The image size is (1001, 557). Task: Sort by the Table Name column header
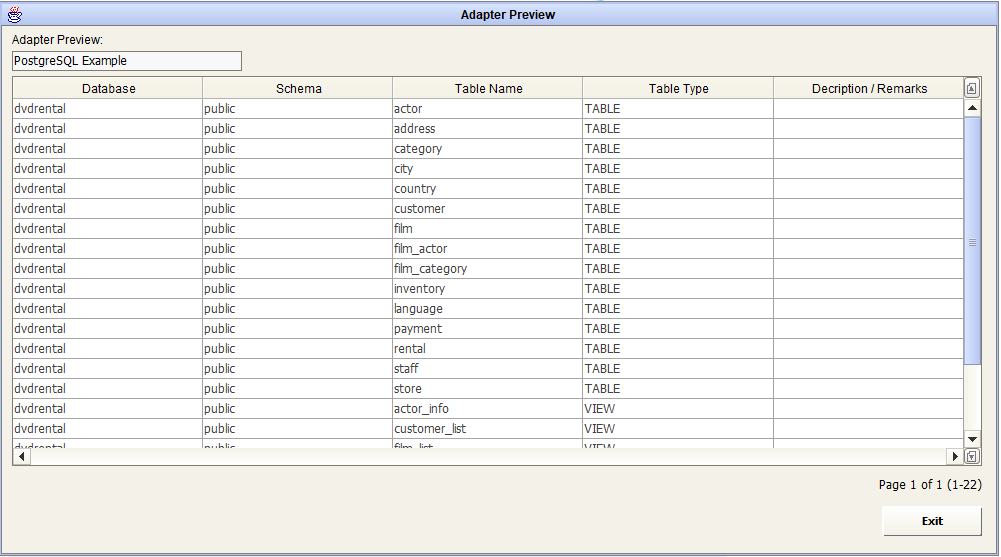pos(488,89)
